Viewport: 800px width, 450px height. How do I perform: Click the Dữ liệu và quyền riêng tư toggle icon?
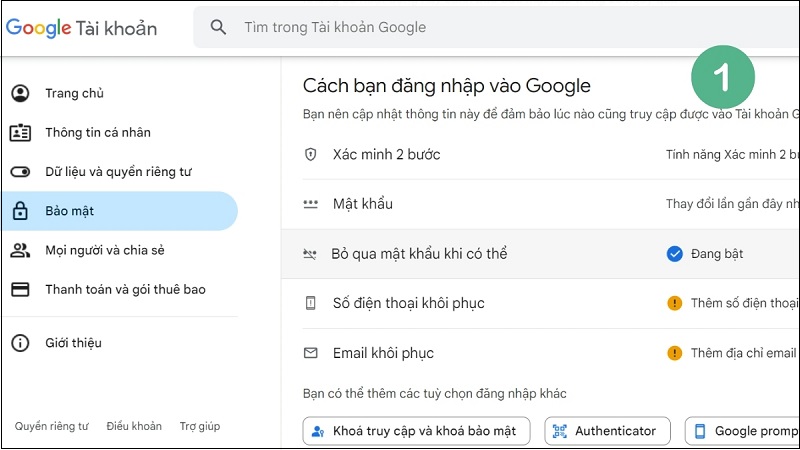pyautogui.click(x=20, y=172)
